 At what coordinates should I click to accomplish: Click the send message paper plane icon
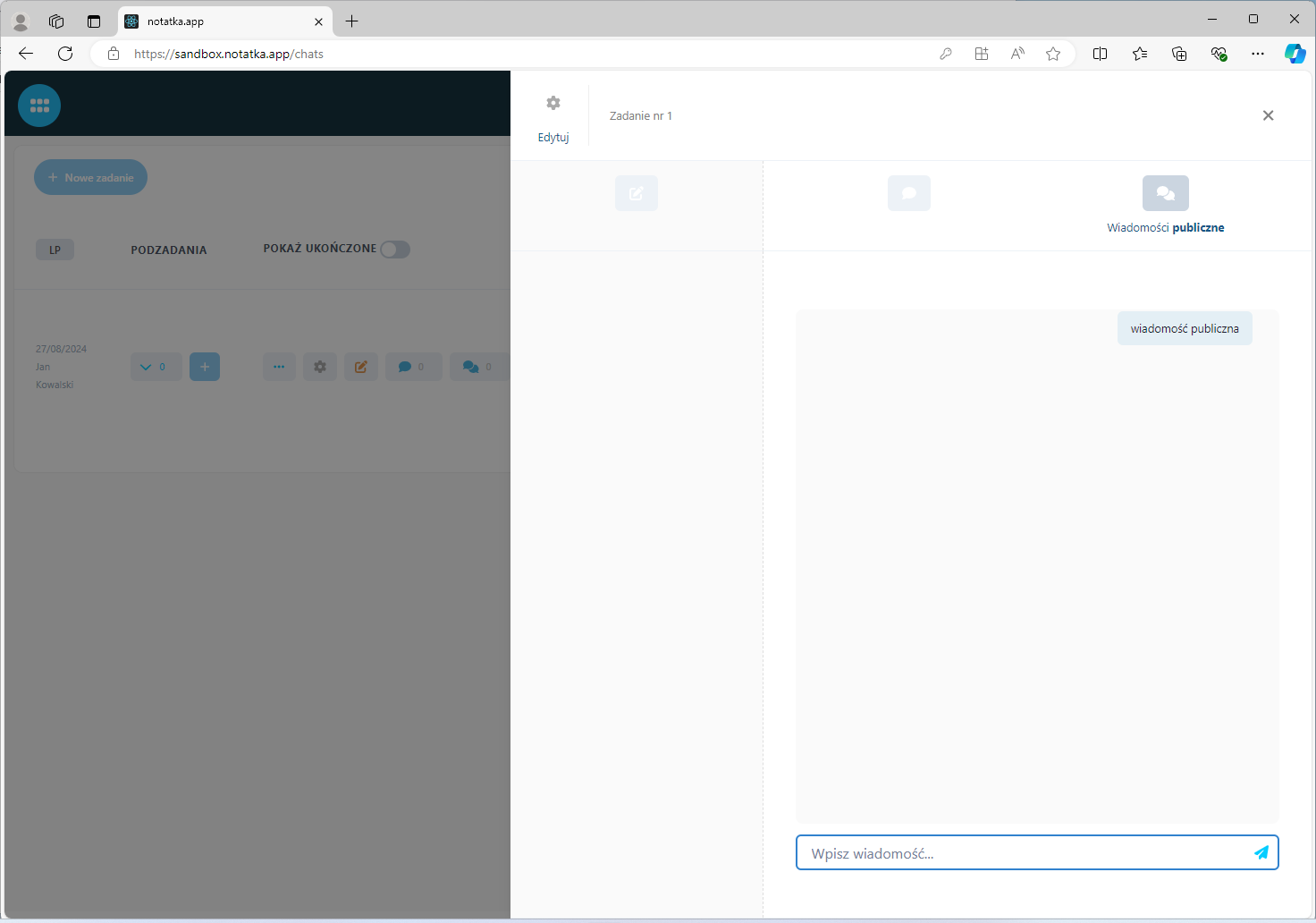(1261, 852)
